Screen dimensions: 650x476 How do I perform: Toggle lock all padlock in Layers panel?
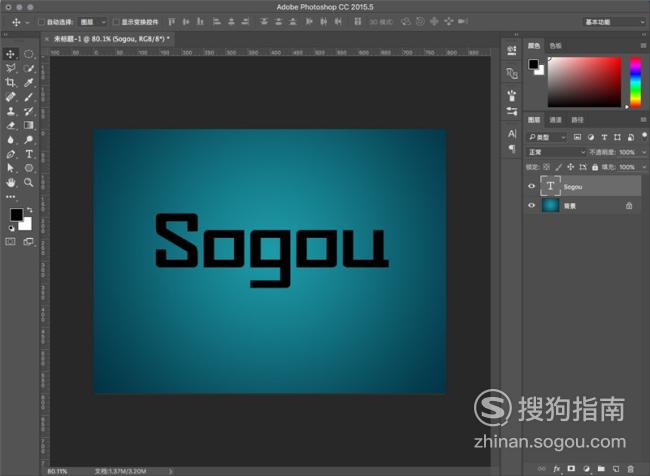[595, 167]
